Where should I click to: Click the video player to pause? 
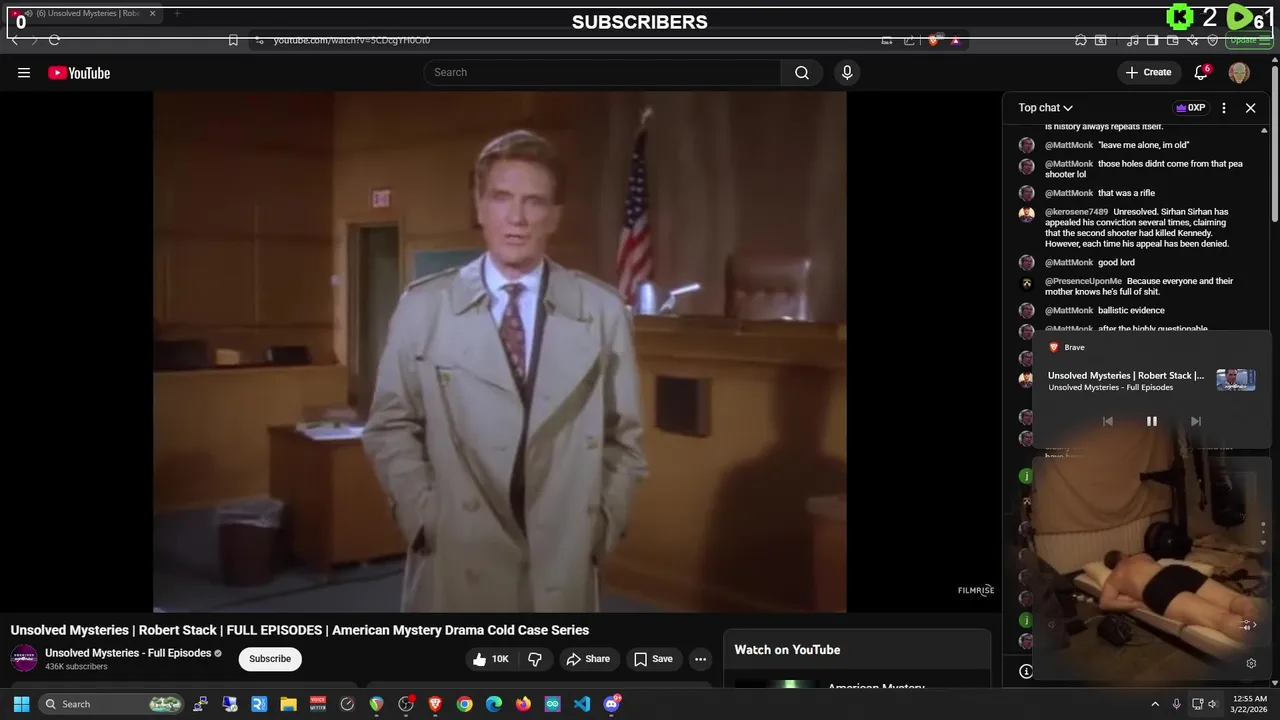(x=499, y=351)
